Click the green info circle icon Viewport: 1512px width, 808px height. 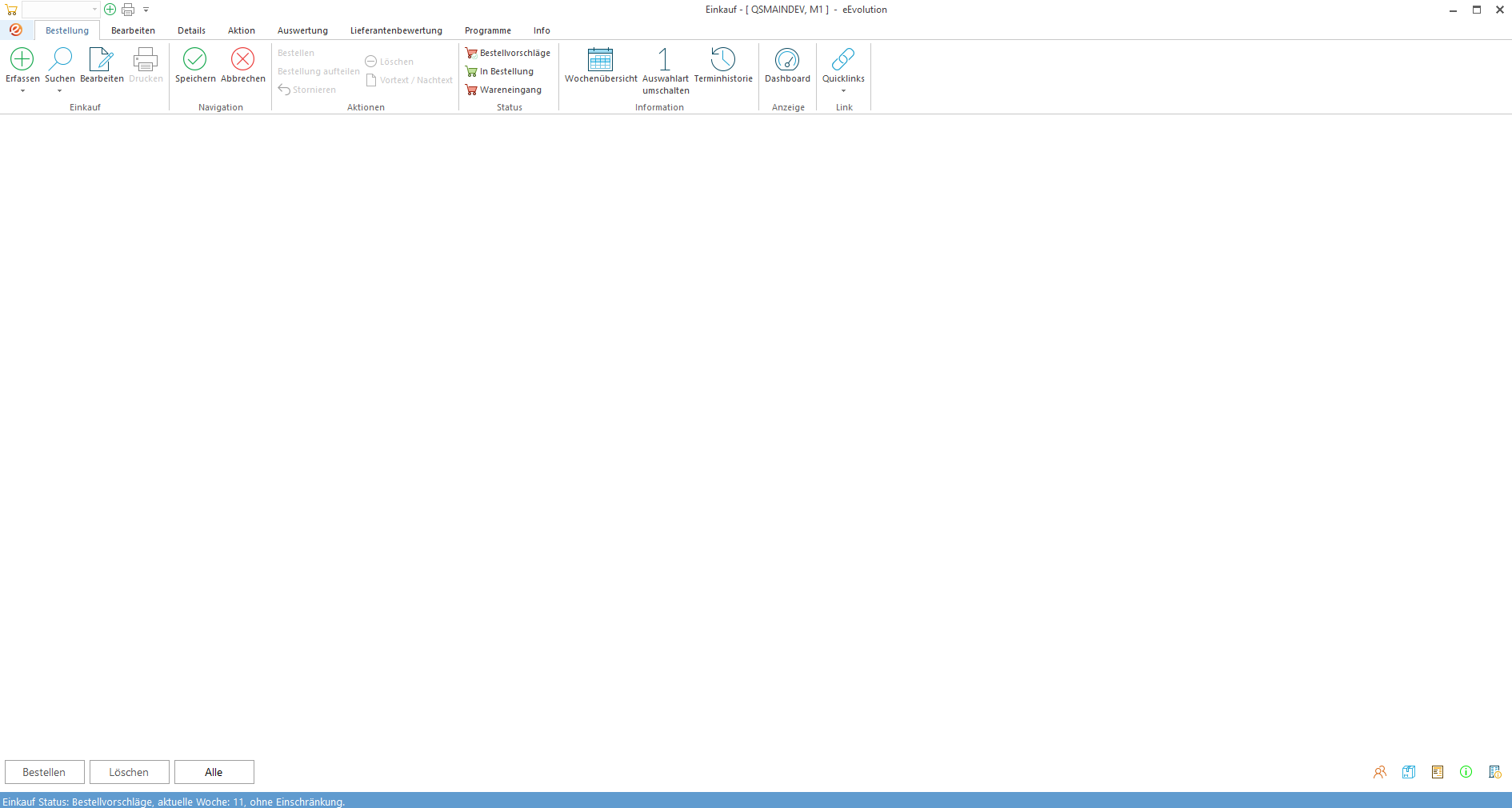1466,772
